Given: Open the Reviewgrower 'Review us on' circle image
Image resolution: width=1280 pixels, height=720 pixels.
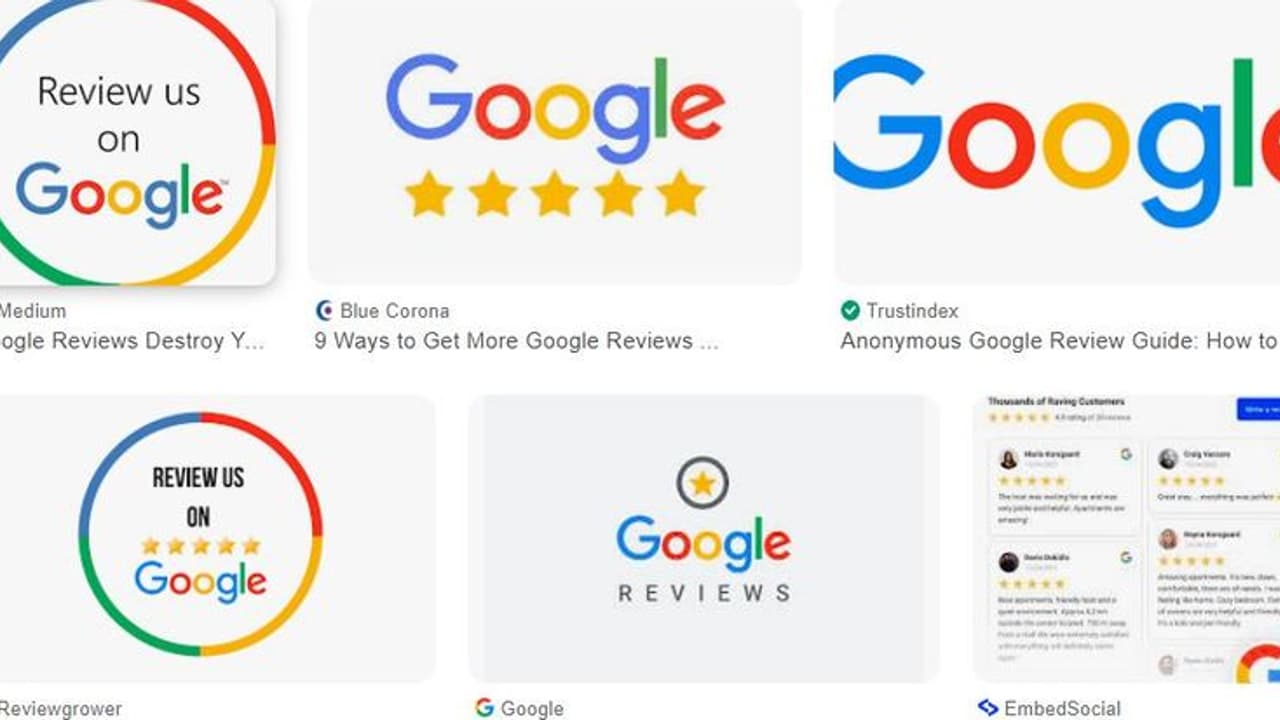Looking at the screenshot, I should click(x=217, y=539).
